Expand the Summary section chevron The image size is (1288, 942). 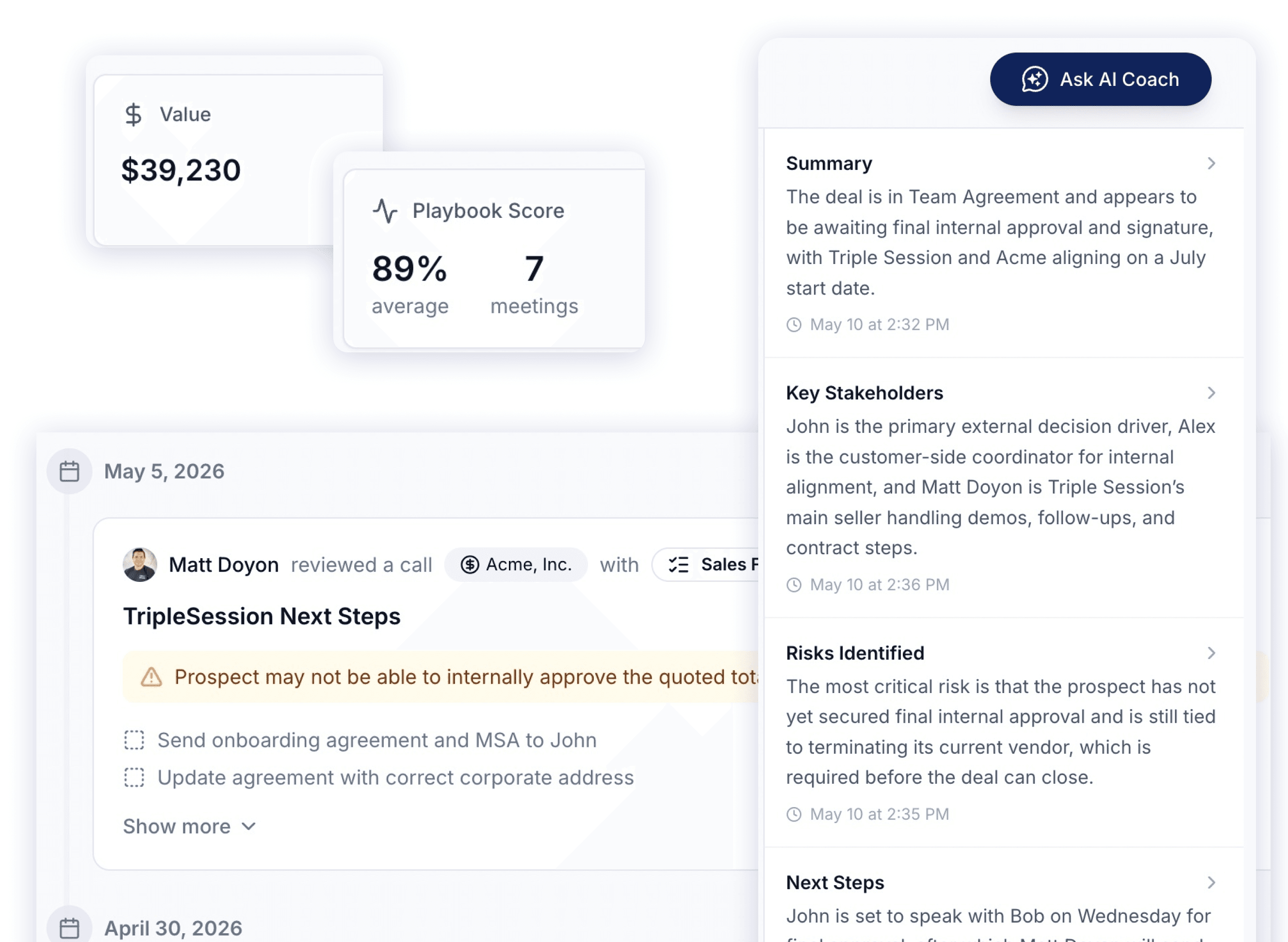[x=1211, y=164]
